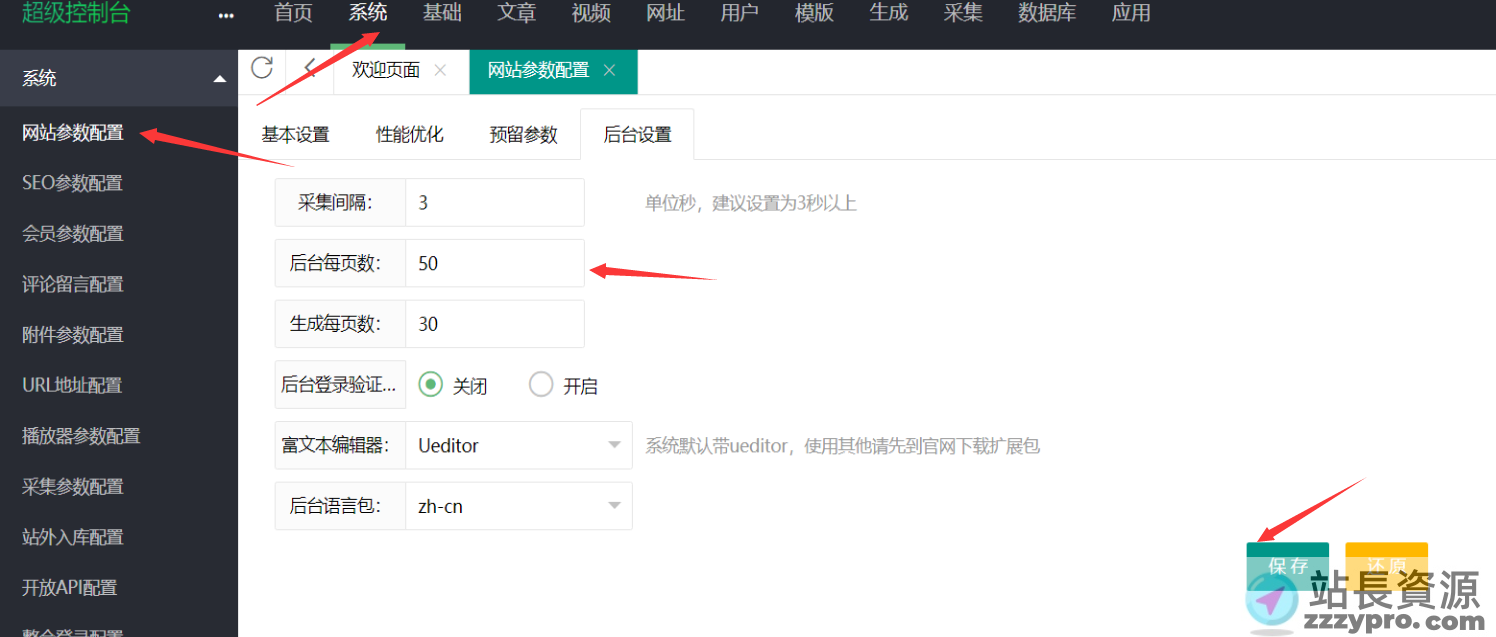Click the three-dots icon beside 超级控制台

pos(226,16)
